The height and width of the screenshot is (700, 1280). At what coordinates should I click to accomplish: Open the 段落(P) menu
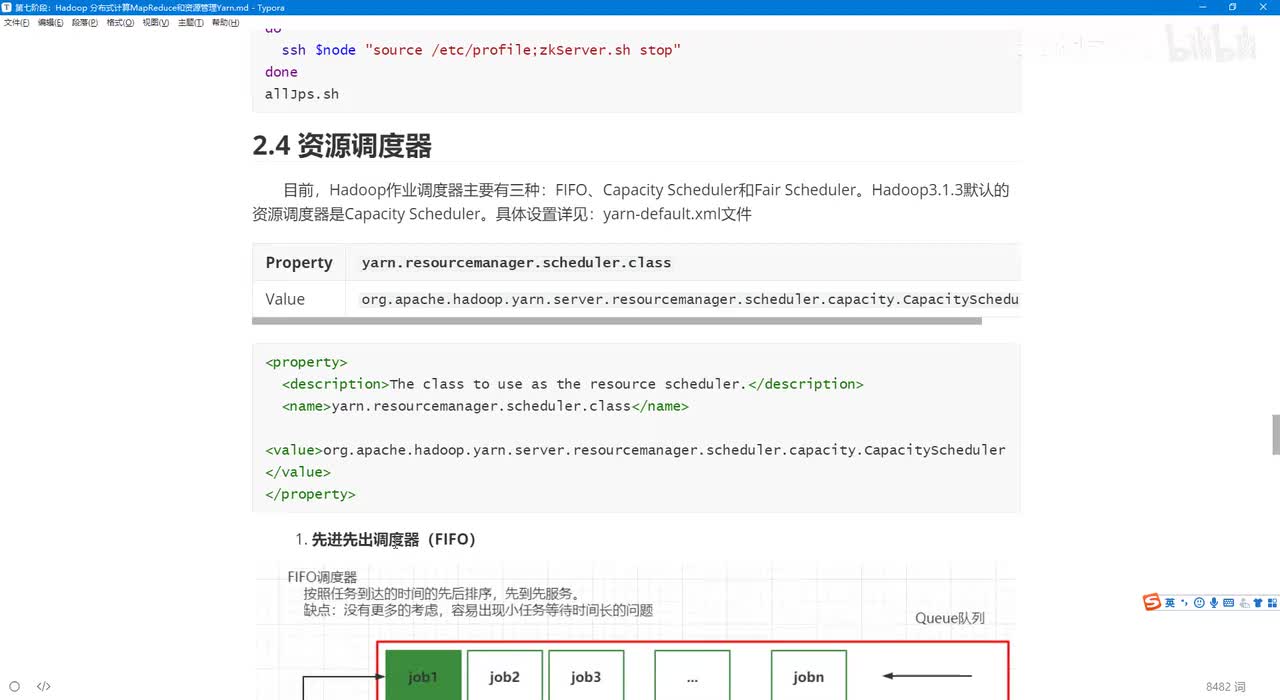(x=85, y=22)
